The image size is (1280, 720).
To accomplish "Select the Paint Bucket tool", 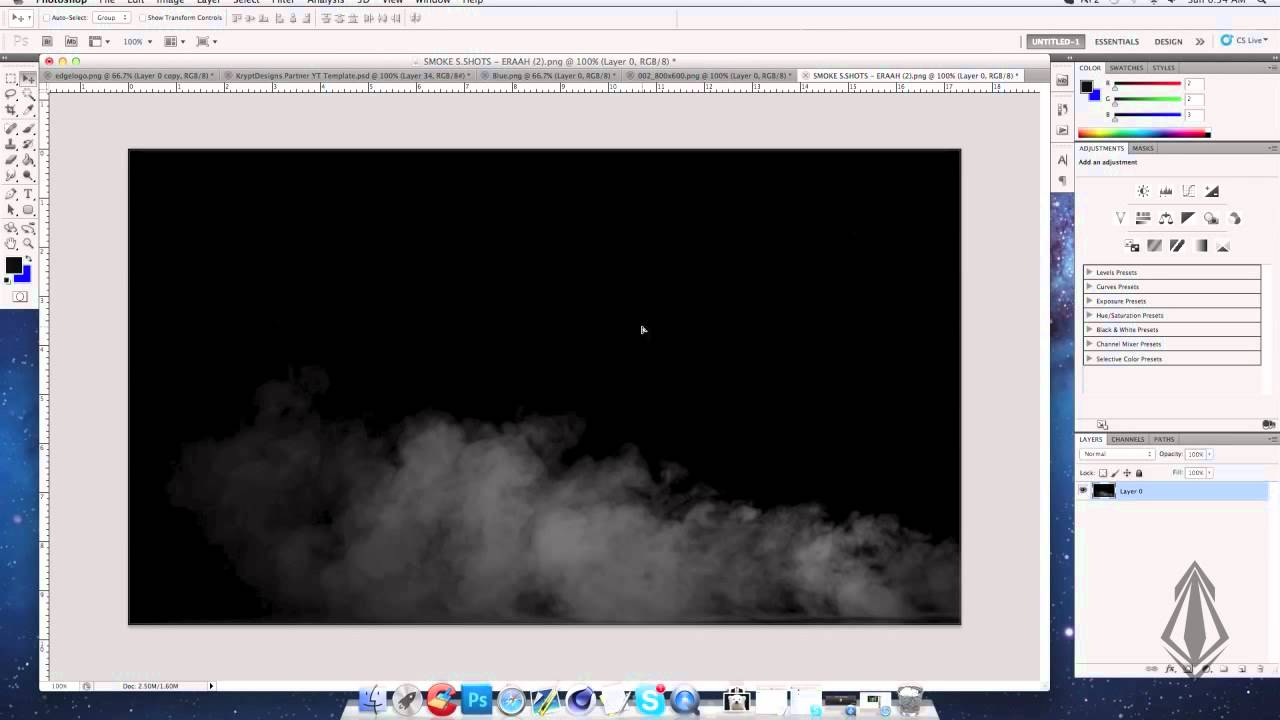I will click(x=28, y=159).
